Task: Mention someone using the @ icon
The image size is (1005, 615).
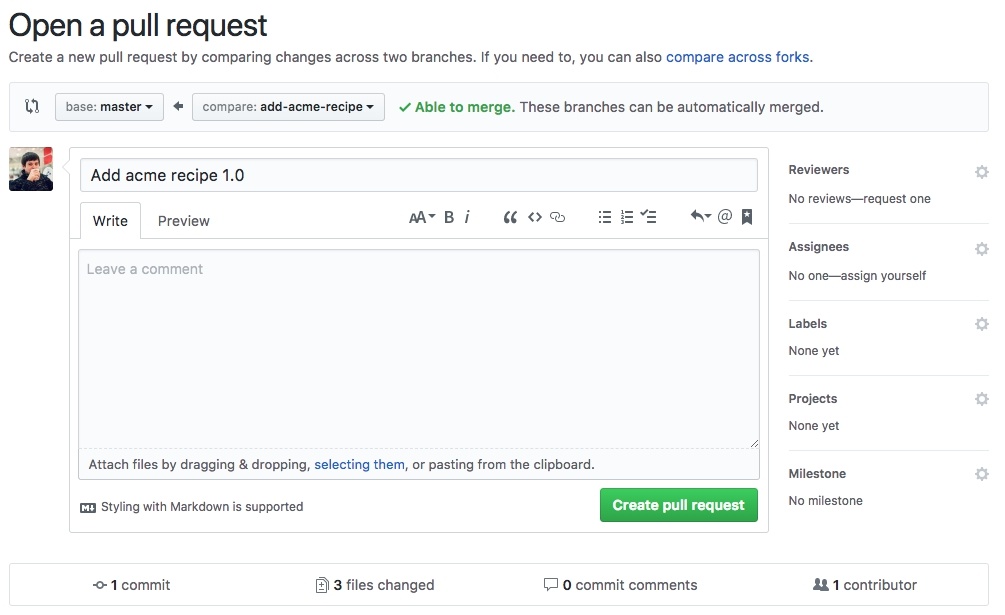Action: click(x=724, y=216)
